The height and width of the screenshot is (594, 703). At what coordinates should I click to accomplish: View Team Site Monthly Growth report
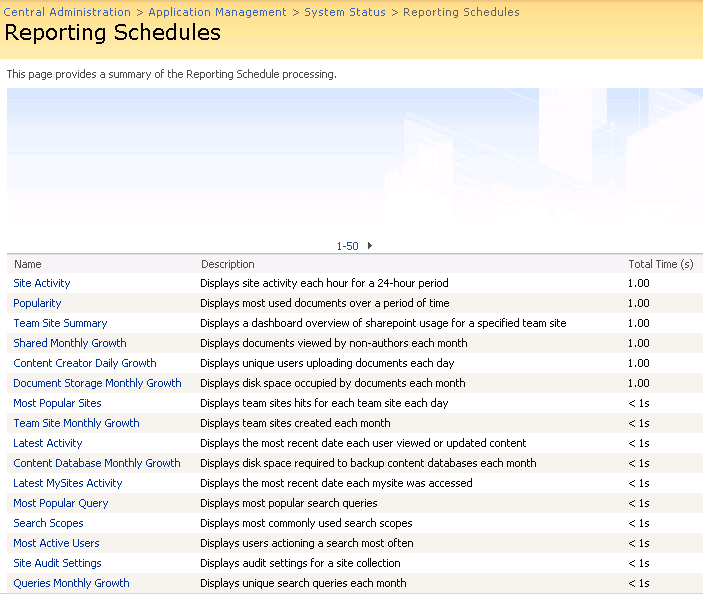[x=76, y=423]
